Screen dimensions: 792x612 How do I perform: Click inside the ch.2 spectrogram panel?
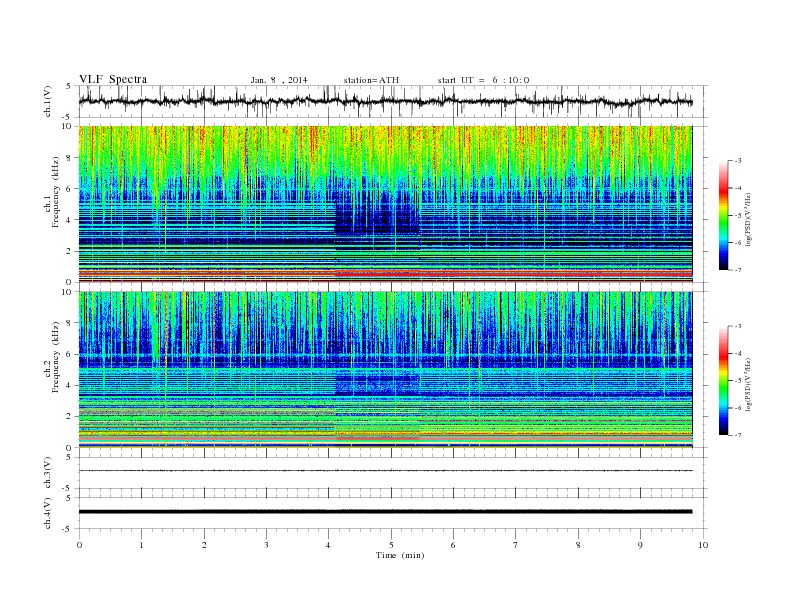(385, 369)
